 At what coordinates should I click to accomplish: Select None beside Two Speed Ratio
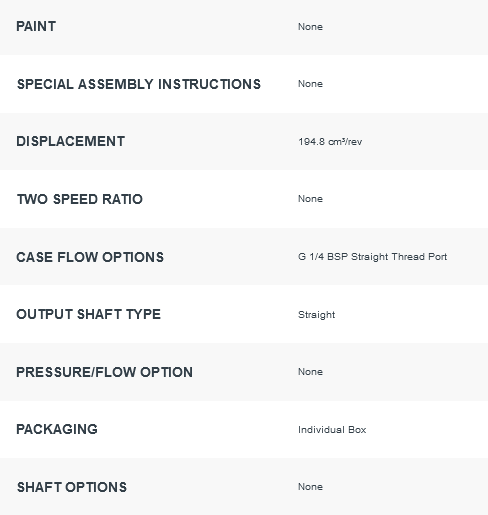pos(310,199)
